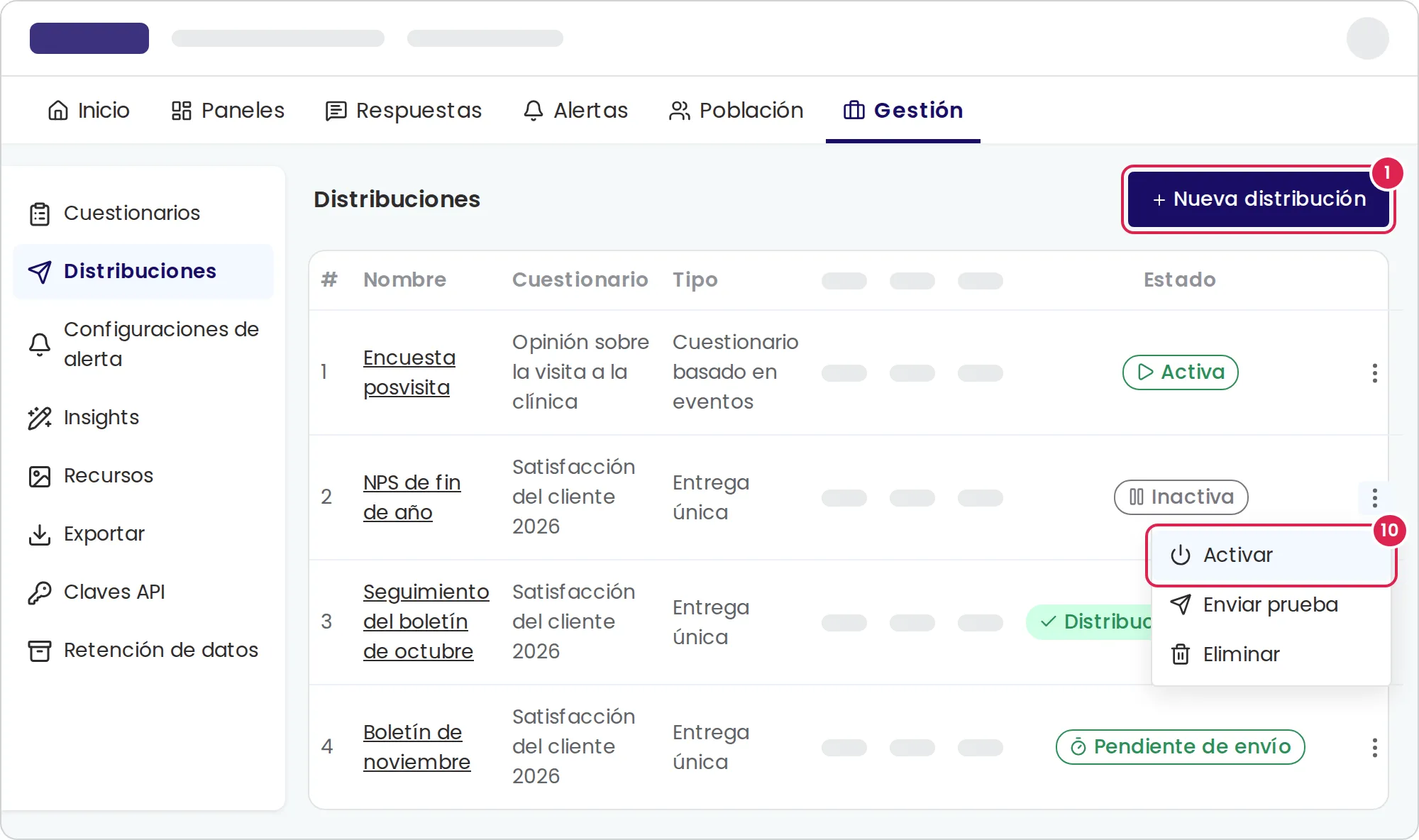Open the options menu for Boletín de noviembre
The height and width of the screenshot is (840, 1419).
tap(1375, 748)
